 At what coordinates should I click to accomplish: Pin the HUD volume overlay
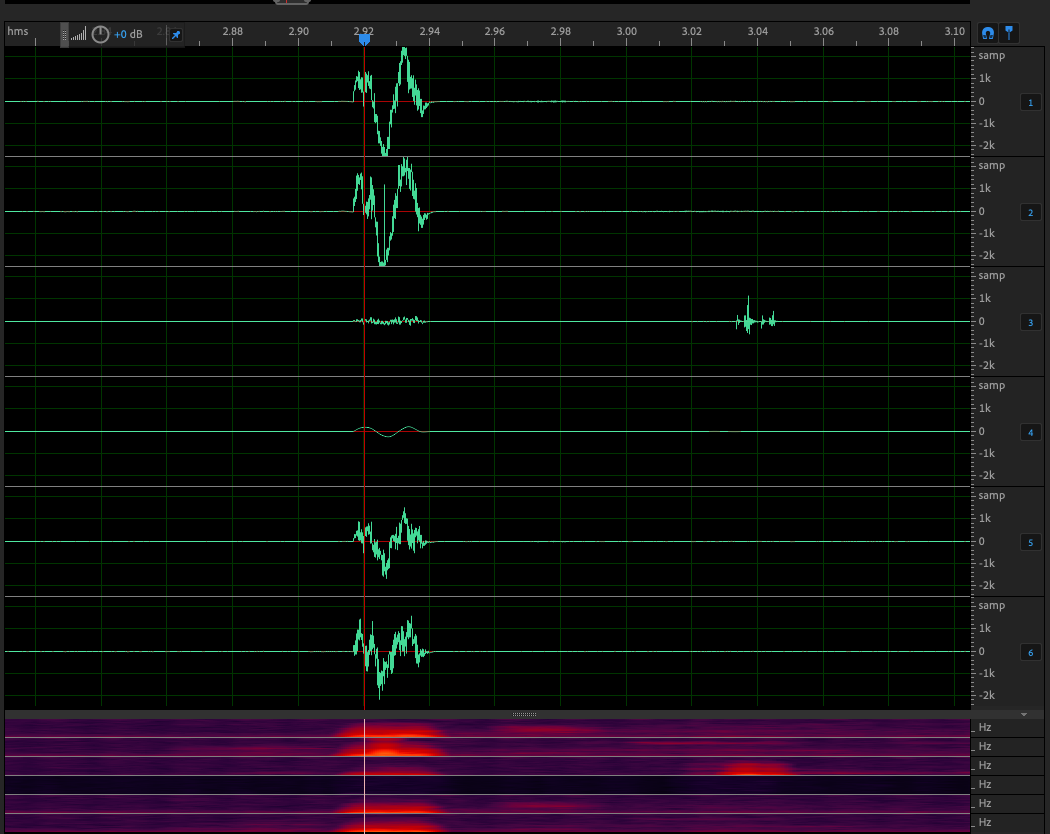176,35
